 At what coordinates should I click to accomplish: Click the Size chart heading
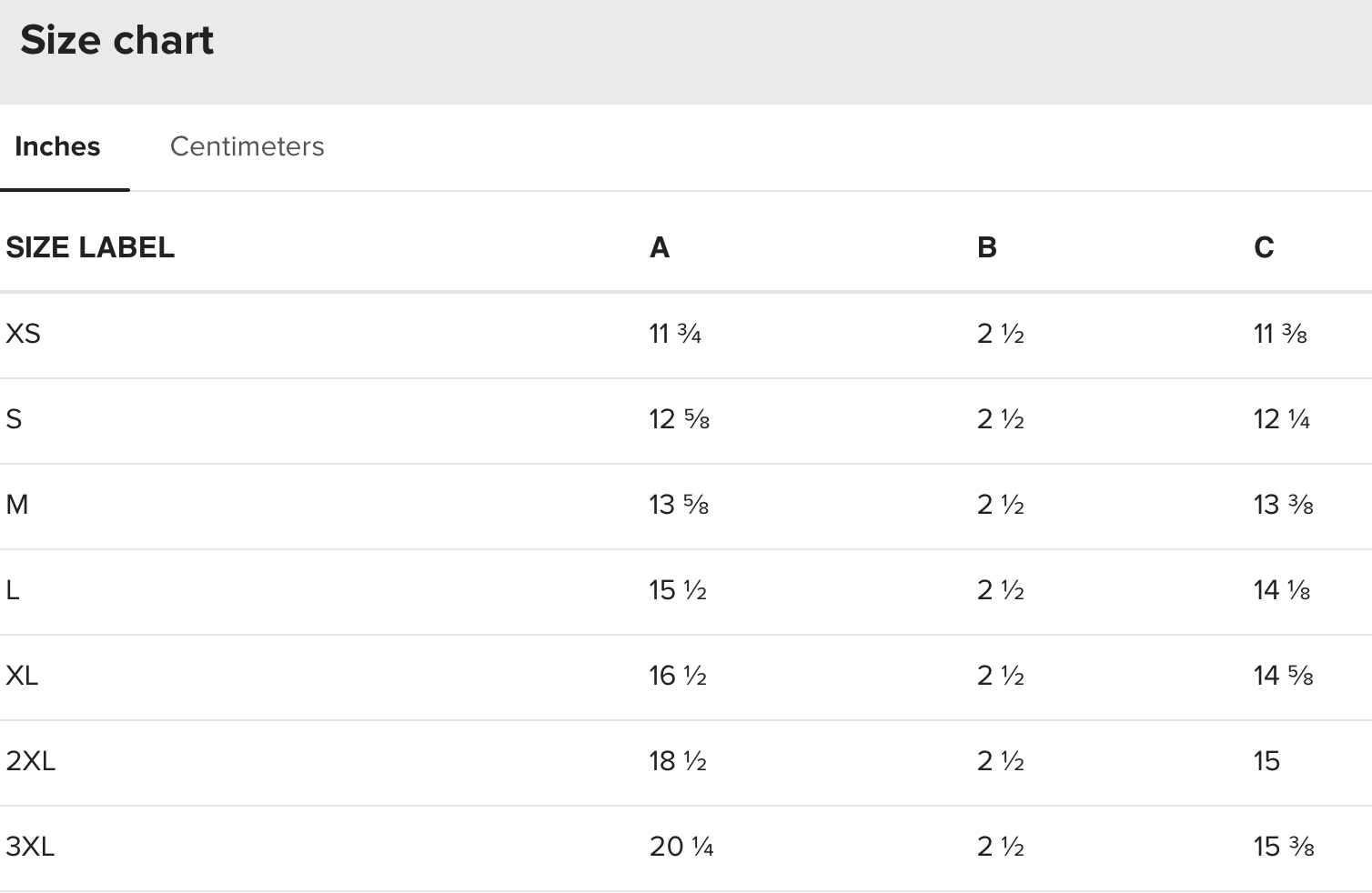(116, 40)
